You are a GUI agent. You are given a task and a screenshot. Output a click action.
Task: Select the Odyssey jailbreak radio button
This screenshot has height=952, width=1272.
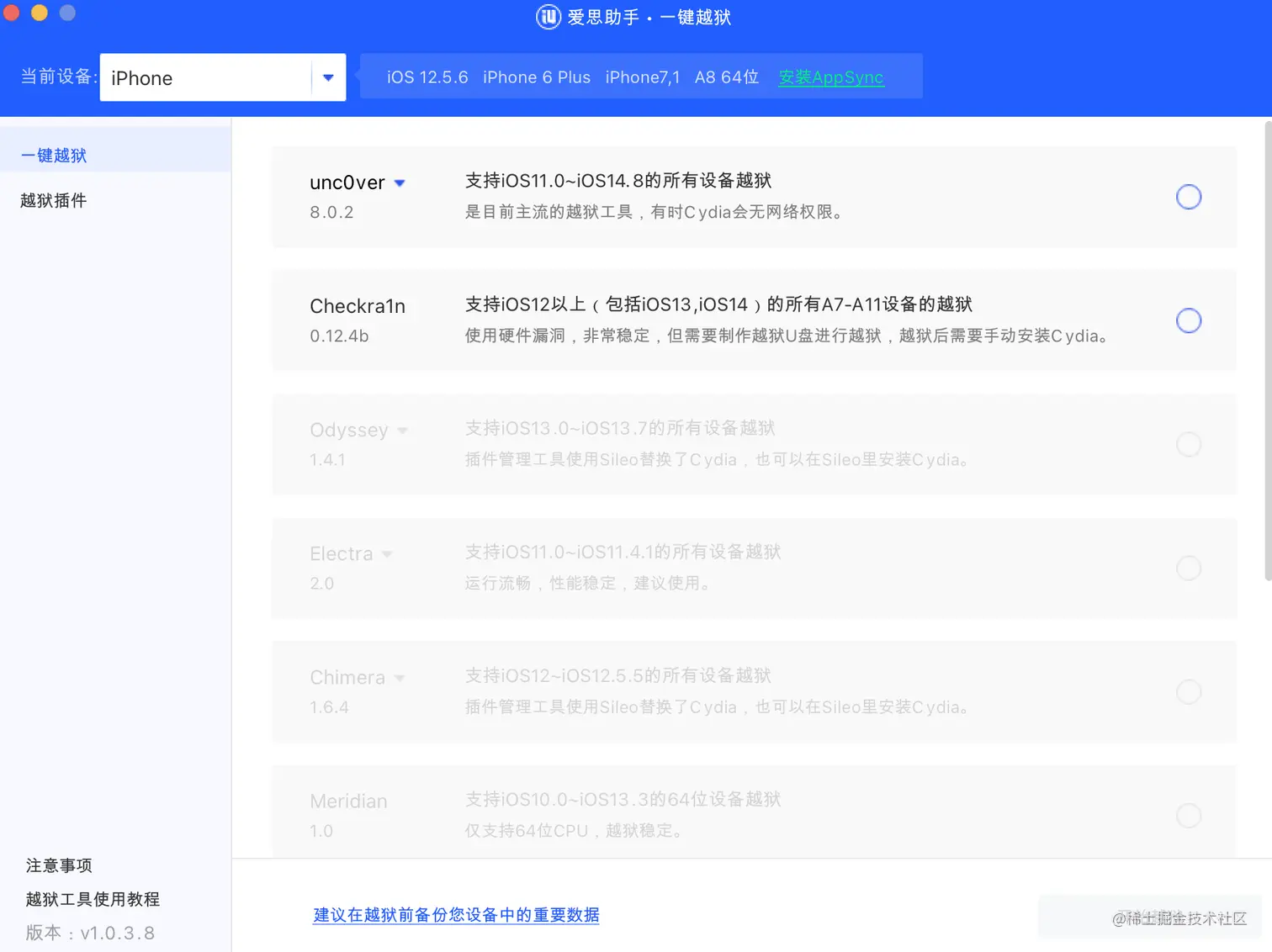[1188, 444]
